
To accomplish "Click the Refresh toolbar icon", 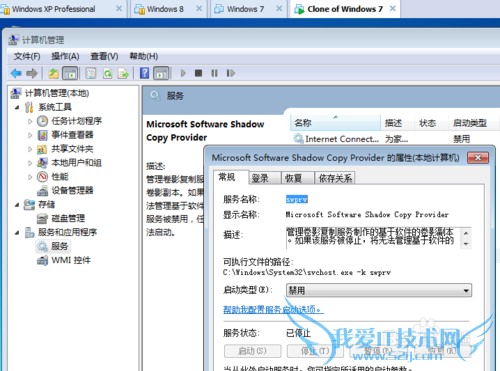I will pos(107,73).
